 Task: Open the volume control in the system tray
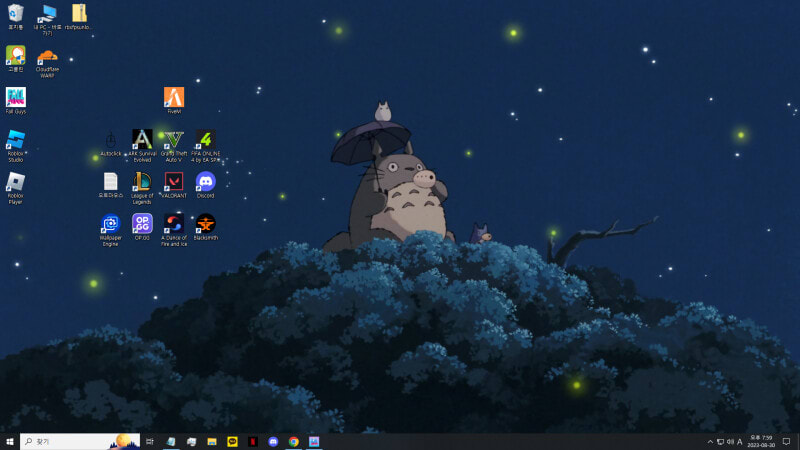pos(730,442)
